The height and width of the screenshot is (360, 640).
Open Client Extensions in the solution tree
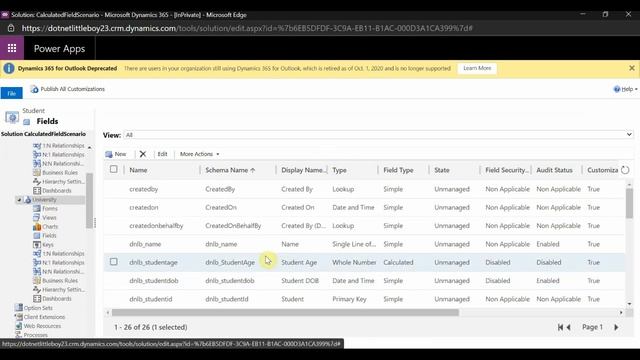44,317
